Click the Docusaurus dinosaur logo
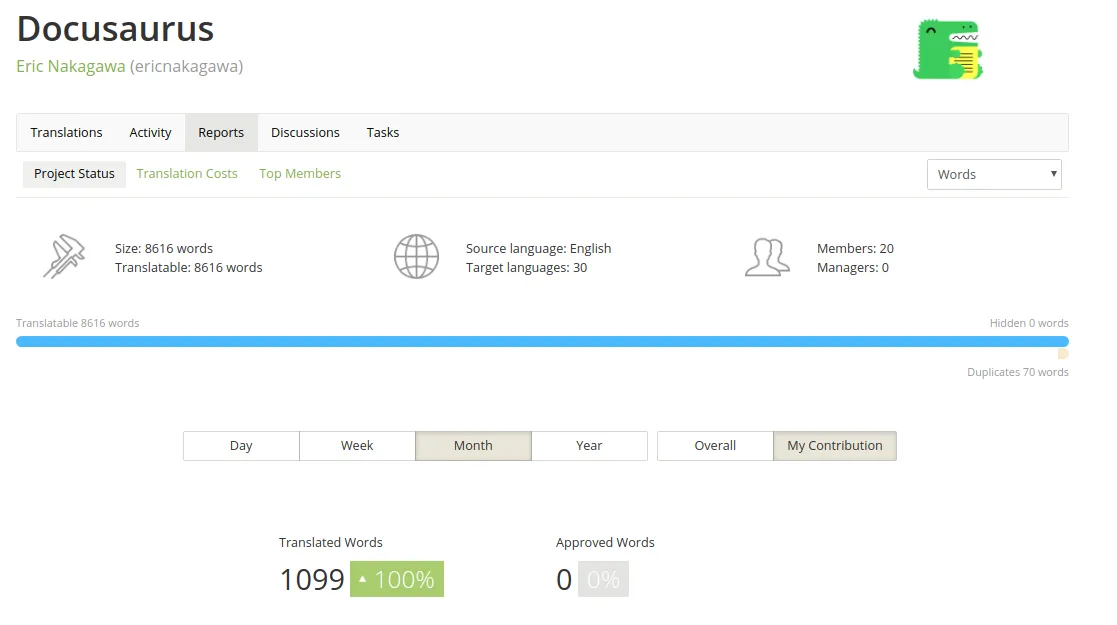1117x625 pixels. [947, 49]
